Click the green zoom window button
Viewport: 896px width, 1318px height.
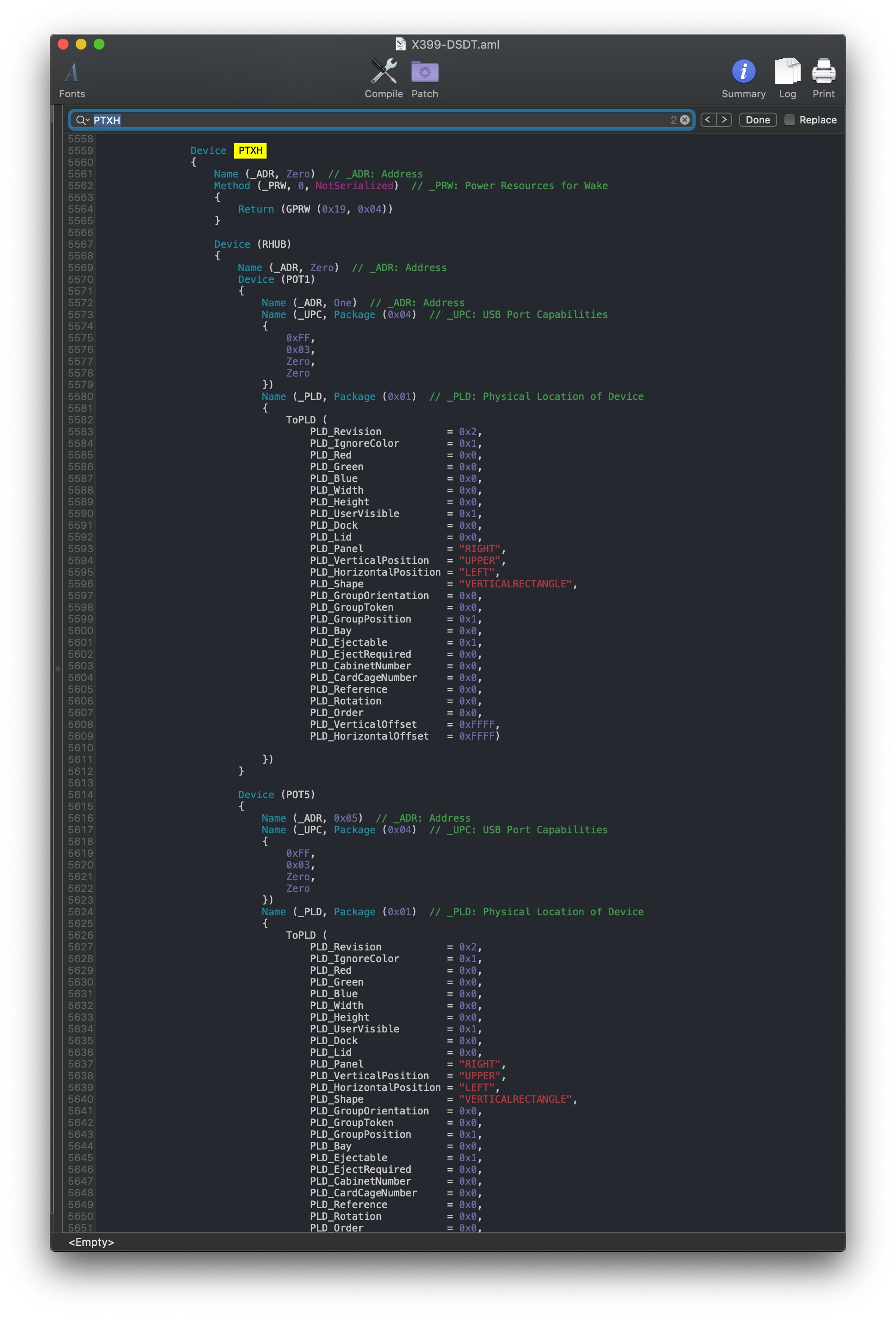pos(99,44)
